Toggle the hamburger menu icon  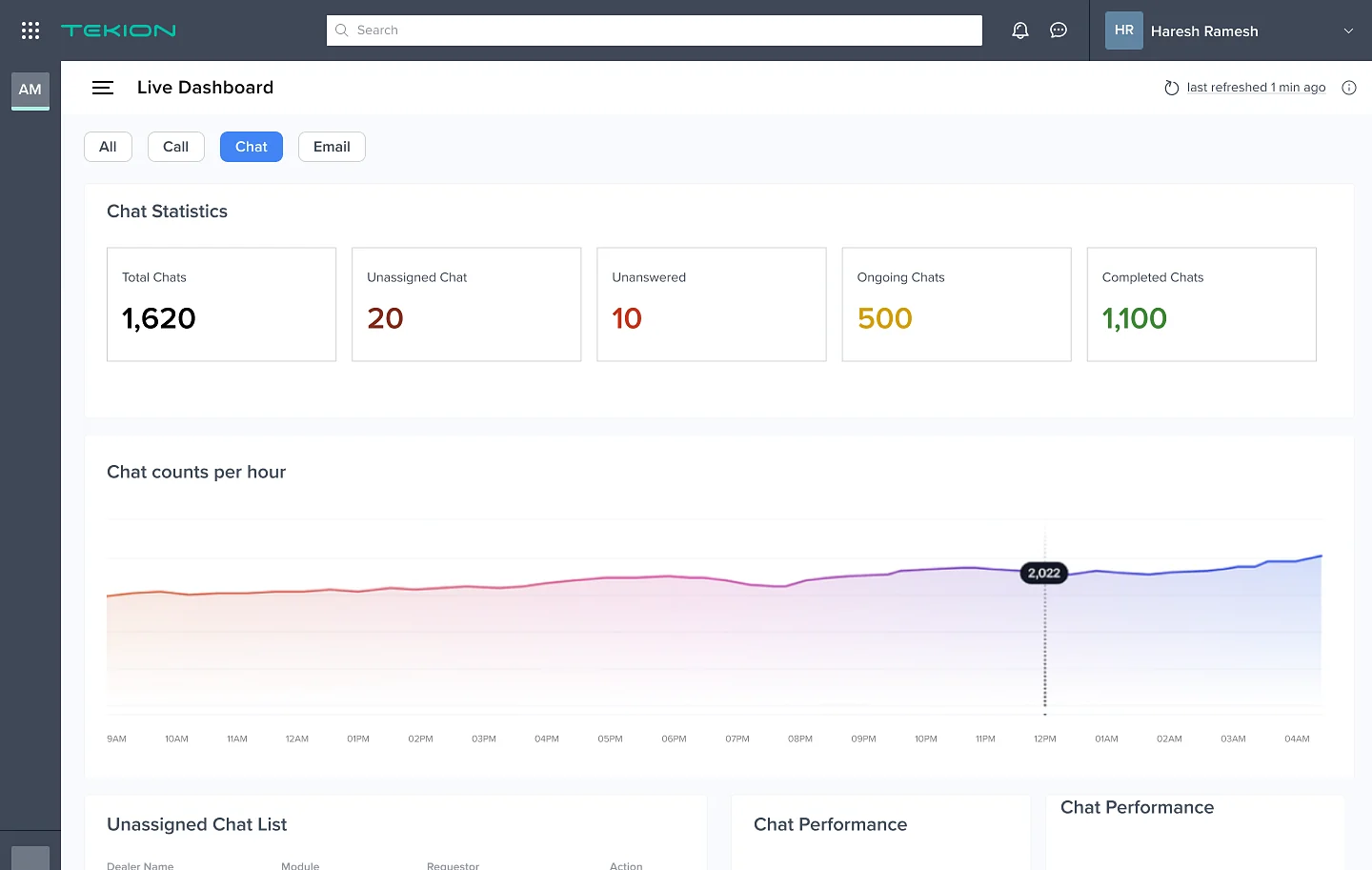point(103,88)
